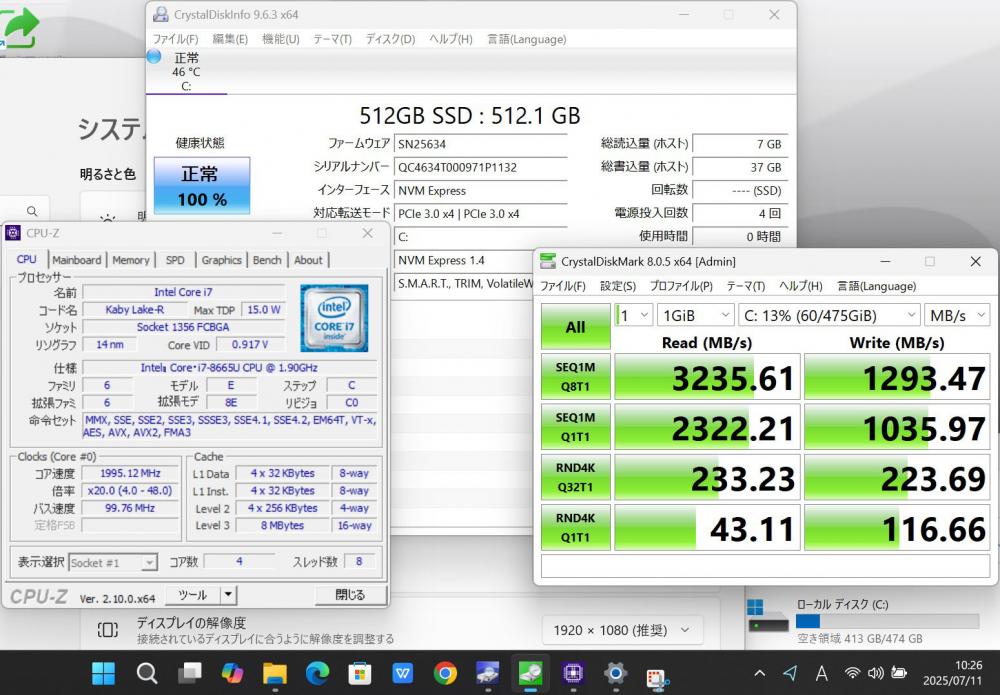Open Task View icon on taskbar
Image resolution: width=1000 pixels, height=695 pixels.
click(x=189, y=673)
